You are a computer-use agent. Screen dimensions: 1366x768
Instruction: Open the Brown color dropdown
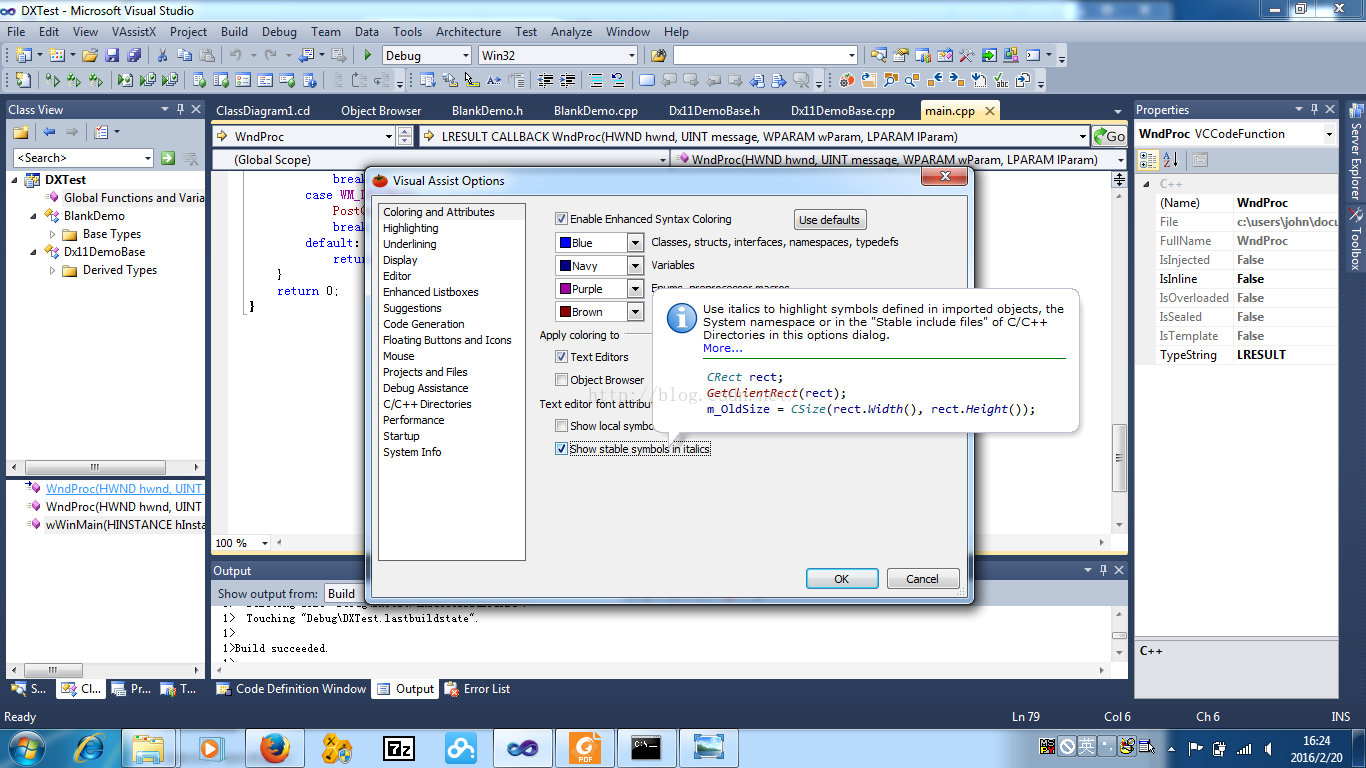click(635, 312)
